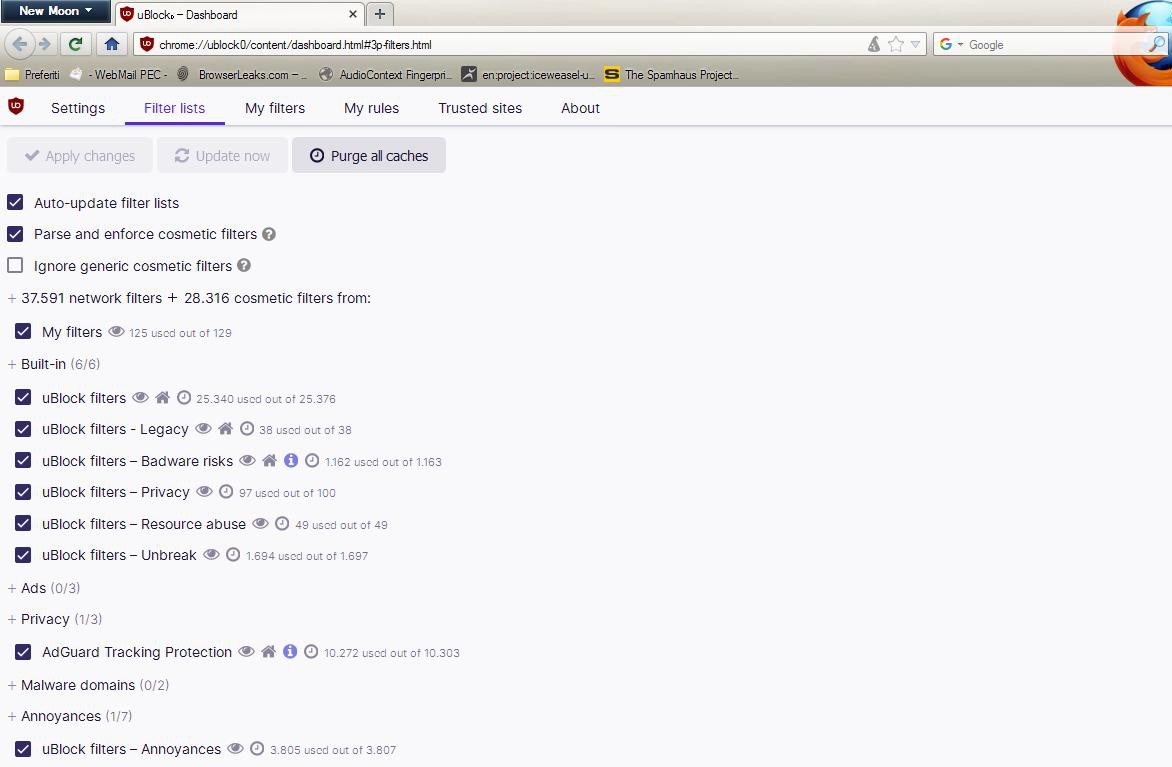This screenshot has height=767, width=1172.
Task: Open info icon for AdGuard Tracking Protection
Action: click(x=290, y=651)
